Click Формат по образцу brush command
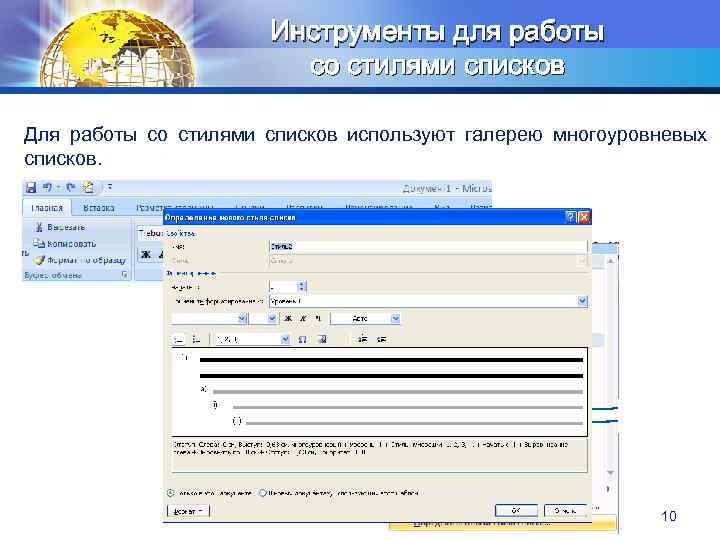720x540 pixels. 80,260
